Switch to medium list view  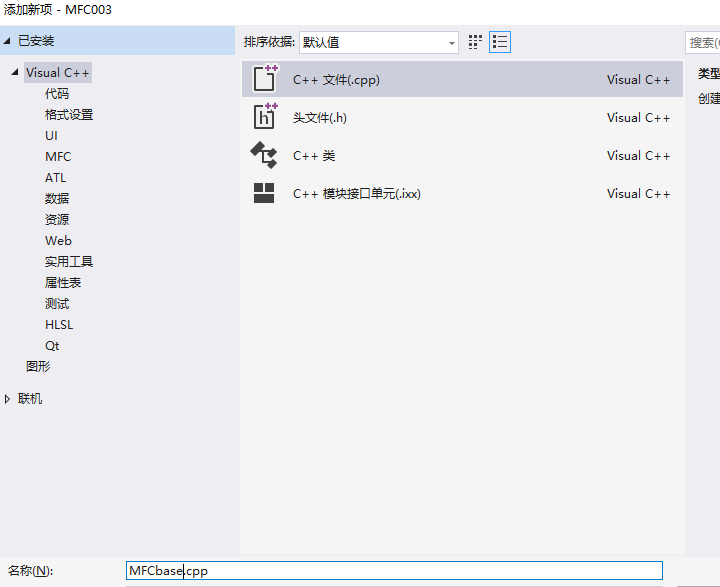click(x=500, y=42)
